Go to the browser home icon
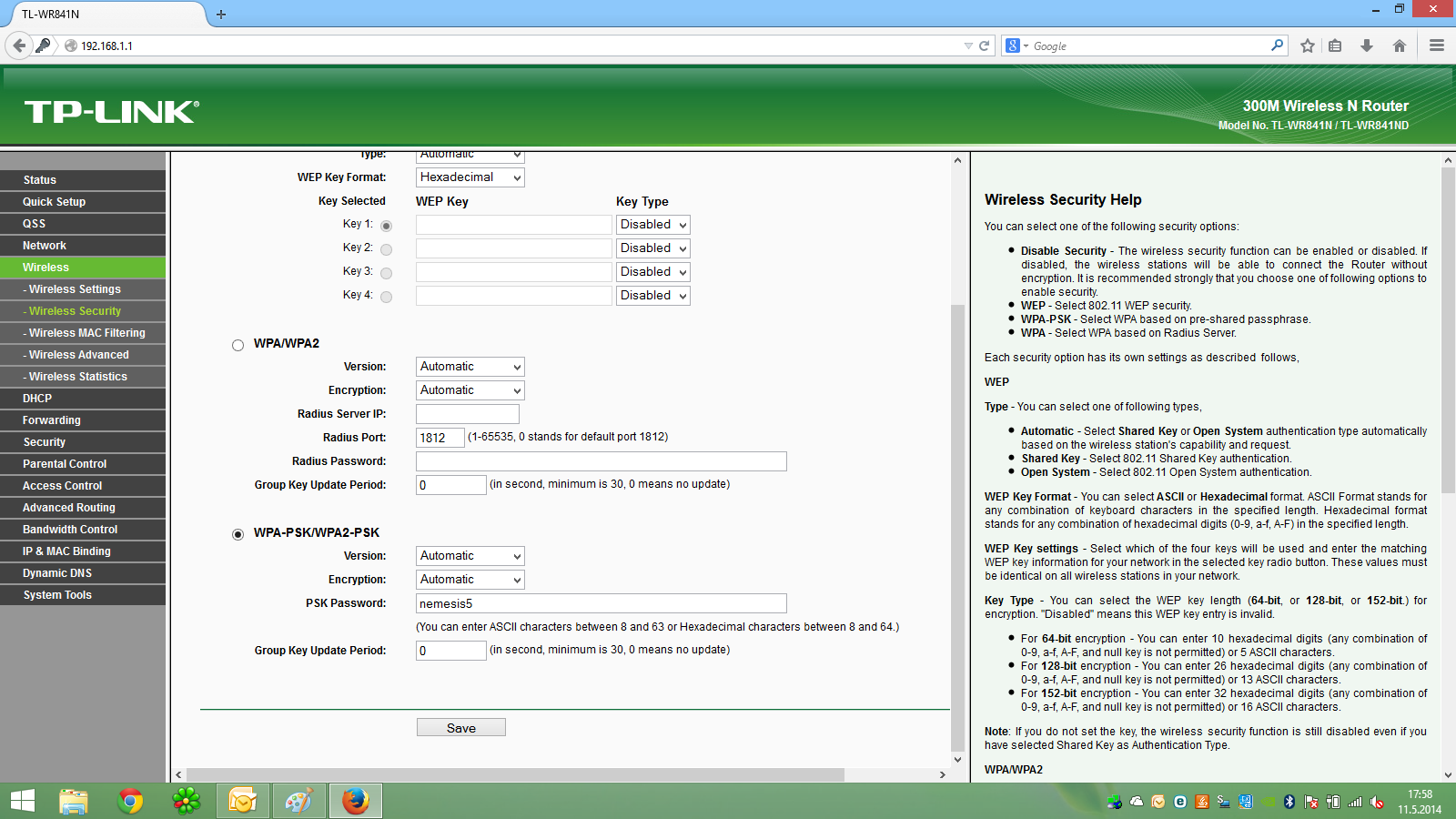Screen dimensions: 1456x819 point(1400,45)
